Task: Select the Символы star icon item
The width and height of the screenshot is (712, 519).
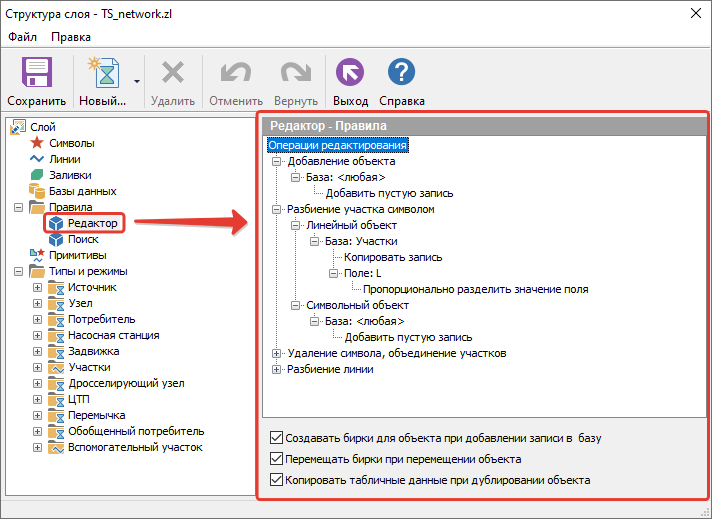Action: tap(71, 143)
